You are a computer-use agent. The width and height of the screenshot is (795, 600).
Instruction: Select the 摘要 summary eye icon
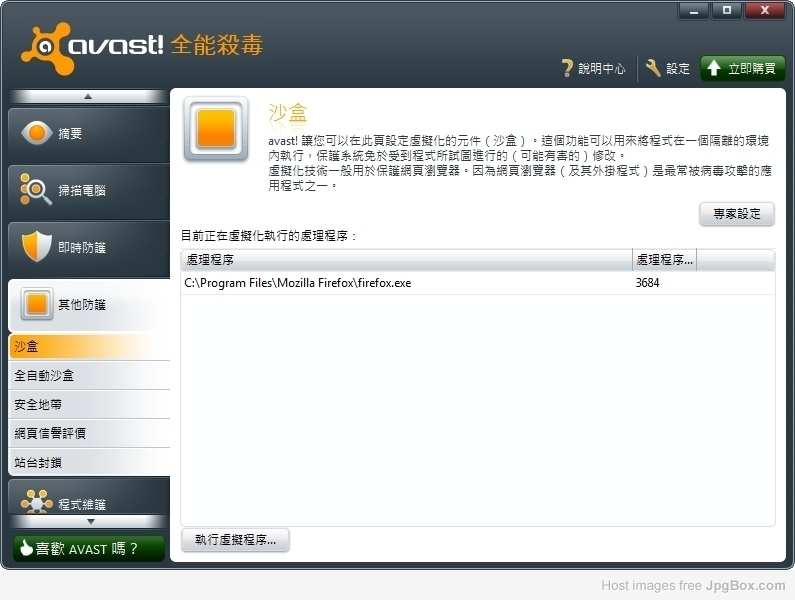click(37, 133)
